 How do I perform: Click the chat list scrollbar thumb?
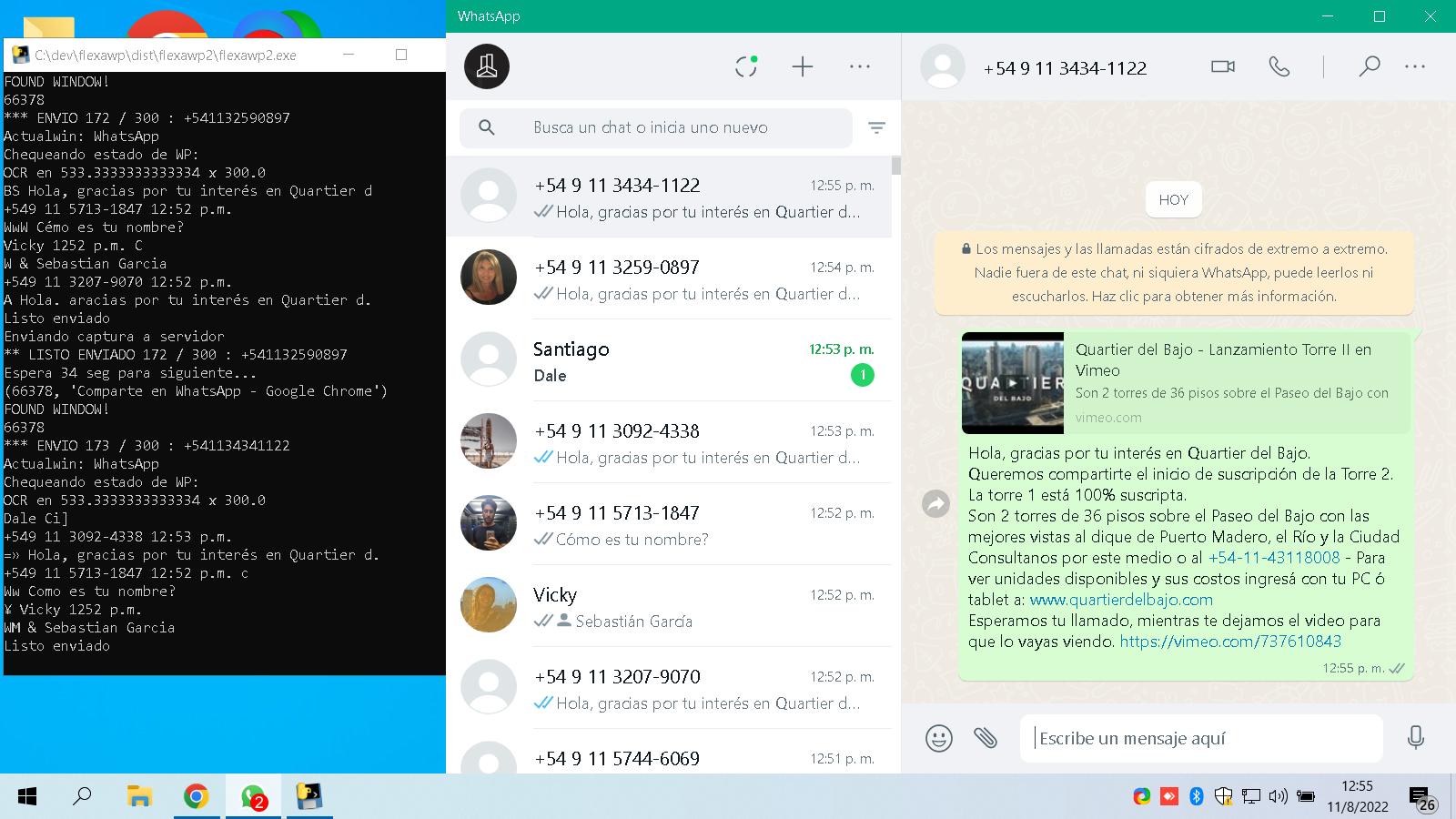(896, 165)
